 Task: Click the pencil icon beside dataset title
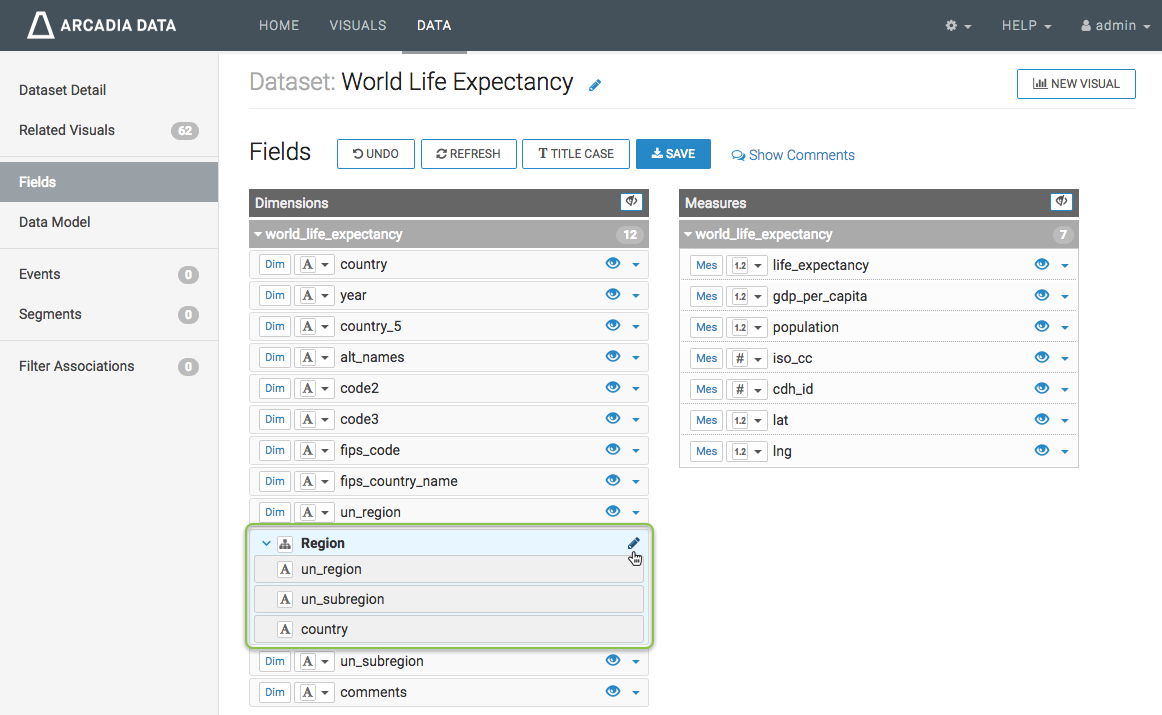point(595,85)
